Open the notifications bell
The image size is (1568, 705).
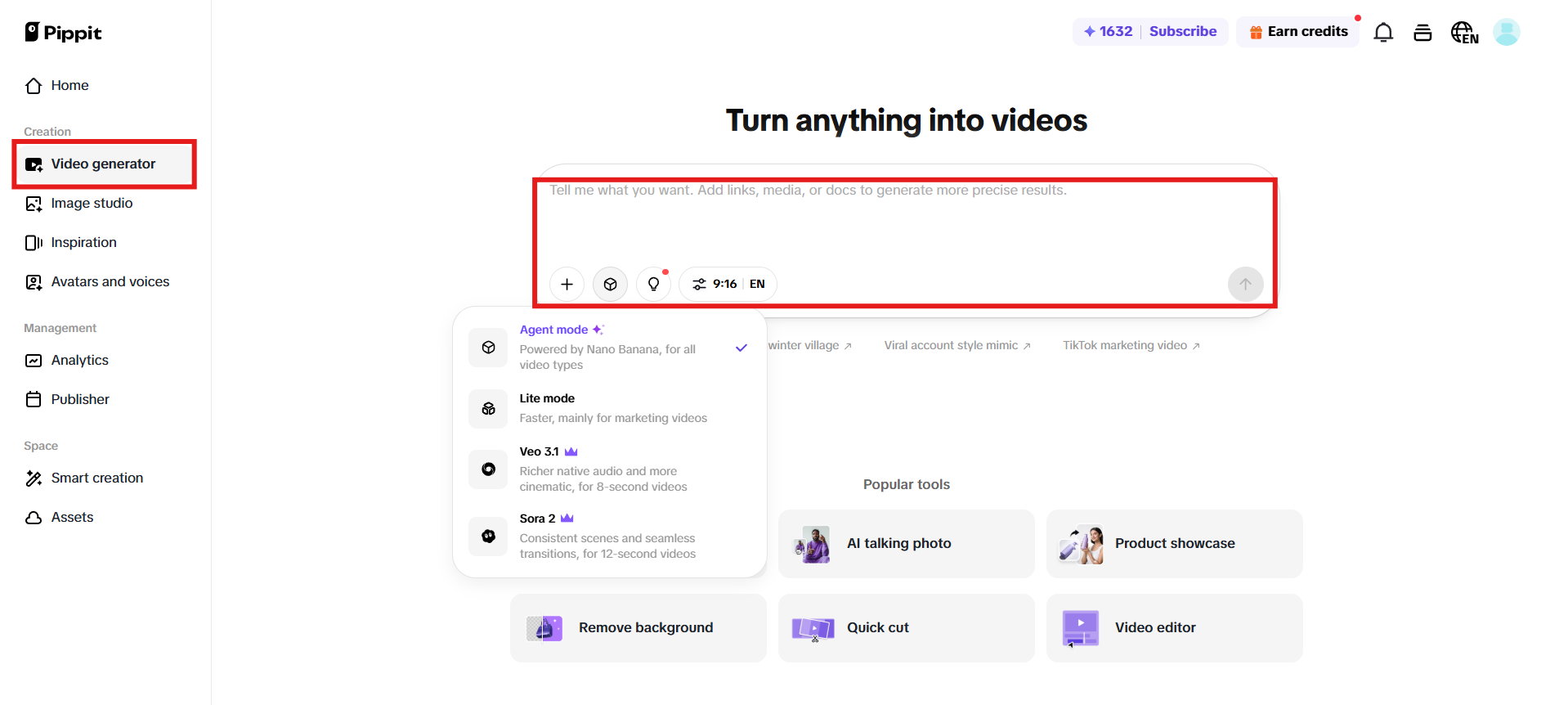click(1383, 33)
